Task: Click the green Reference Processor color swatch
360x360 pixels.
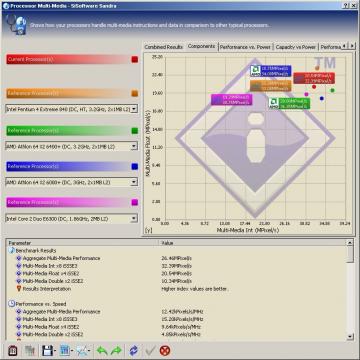Action: pyautogui.click(x=135, y=131)
